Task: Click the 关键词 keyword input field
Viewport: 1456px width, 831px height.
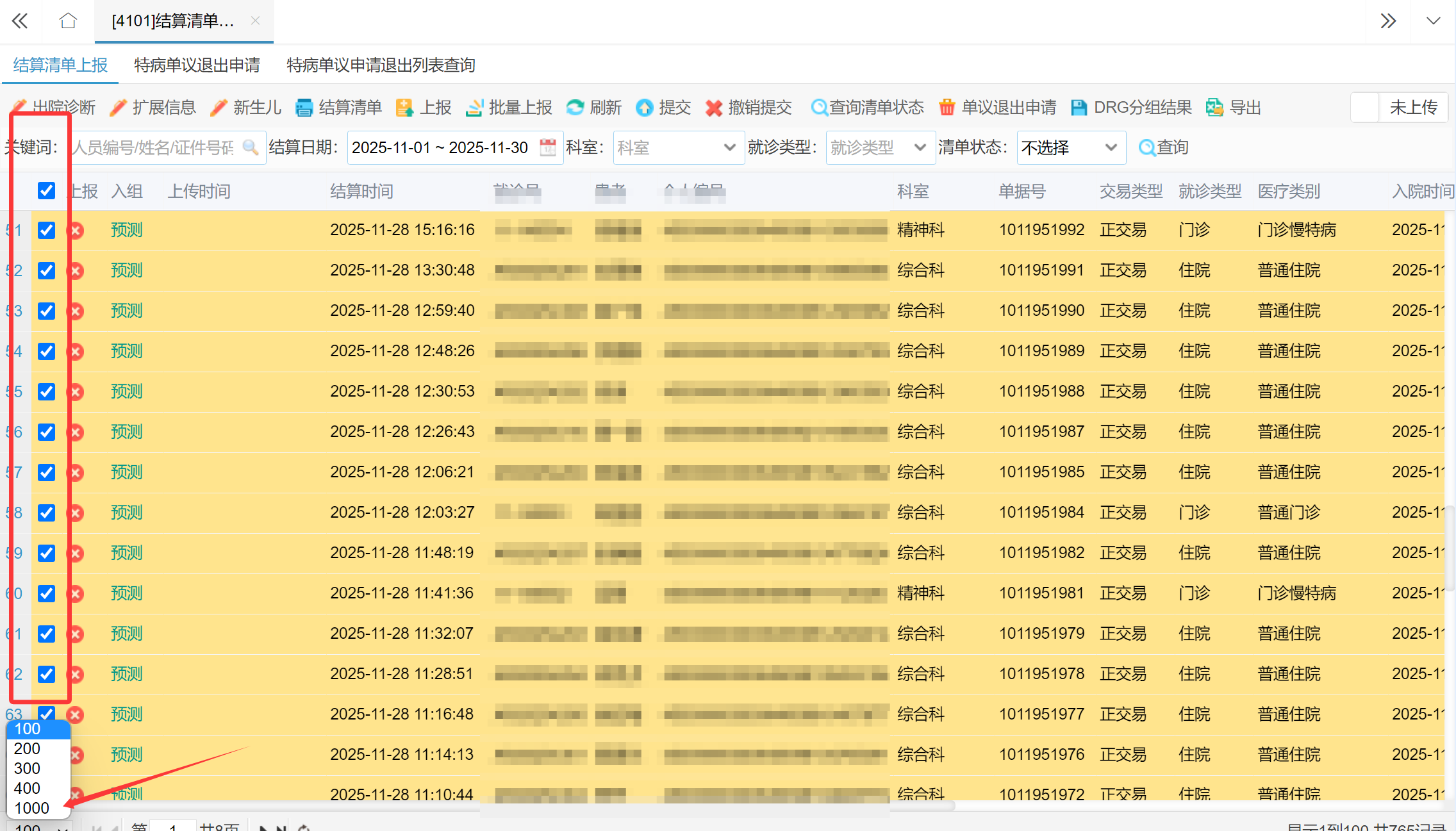Action: (154, 148)
